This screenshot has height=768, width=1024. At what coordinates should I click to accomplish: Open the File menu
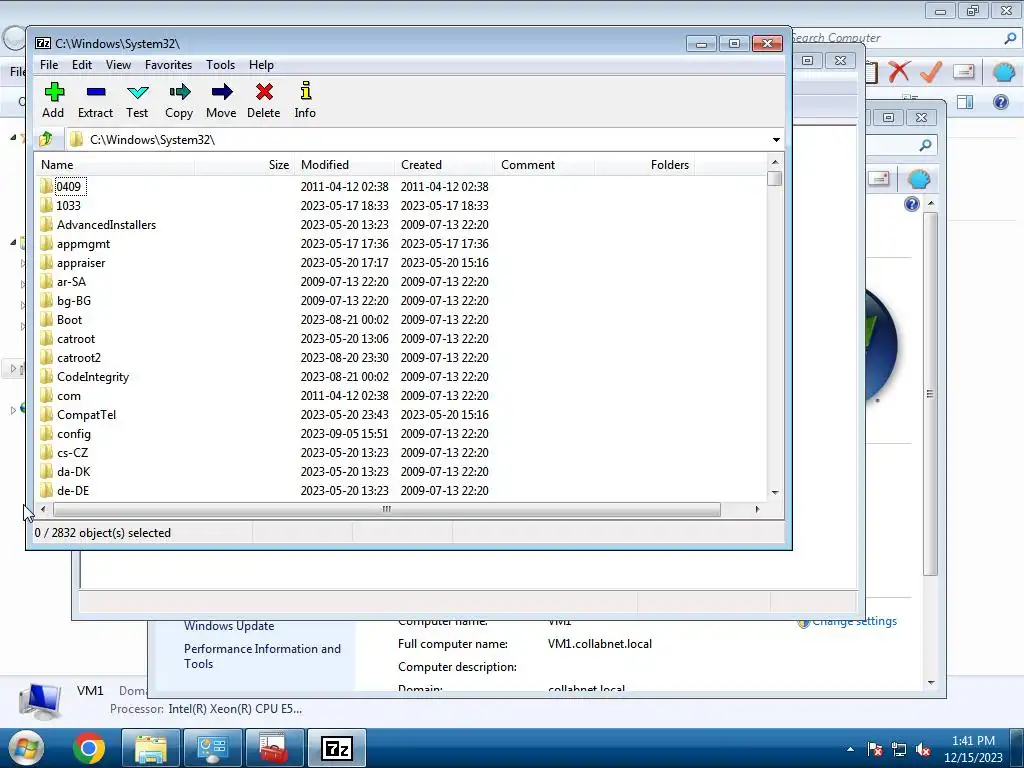tap(49, 65)
